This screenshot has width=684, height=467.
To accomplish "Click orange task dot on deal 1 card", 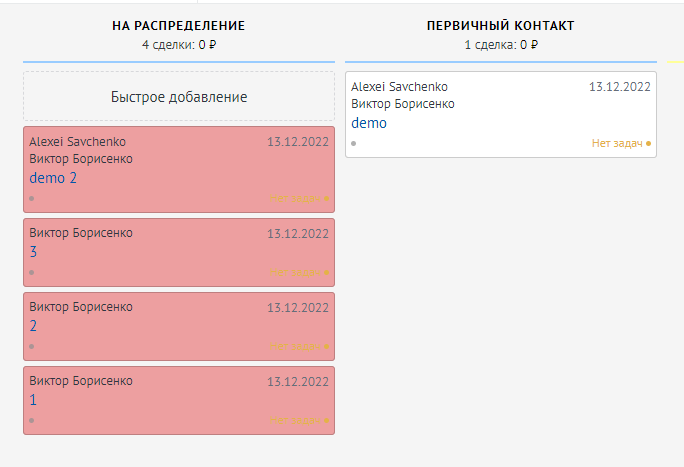I will click(x=328, y=420).
